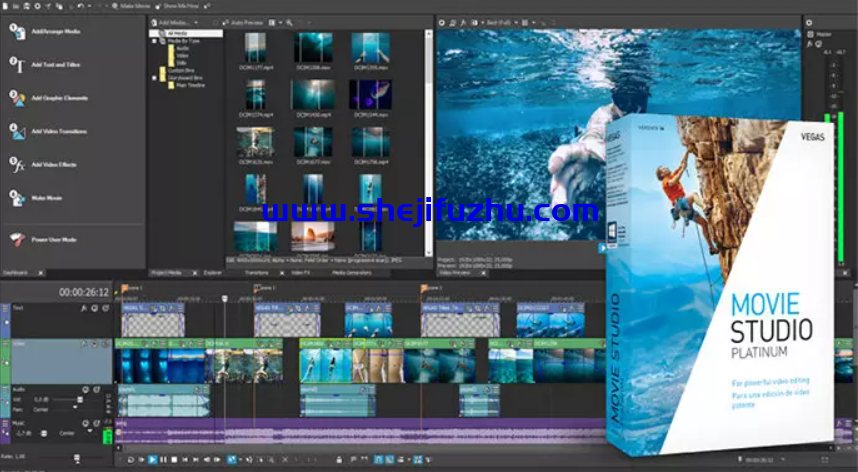Select the Envelope Edit tool in the bottom toolbar
This screenshot has height=472, width=858.
[x=249, y=460]
